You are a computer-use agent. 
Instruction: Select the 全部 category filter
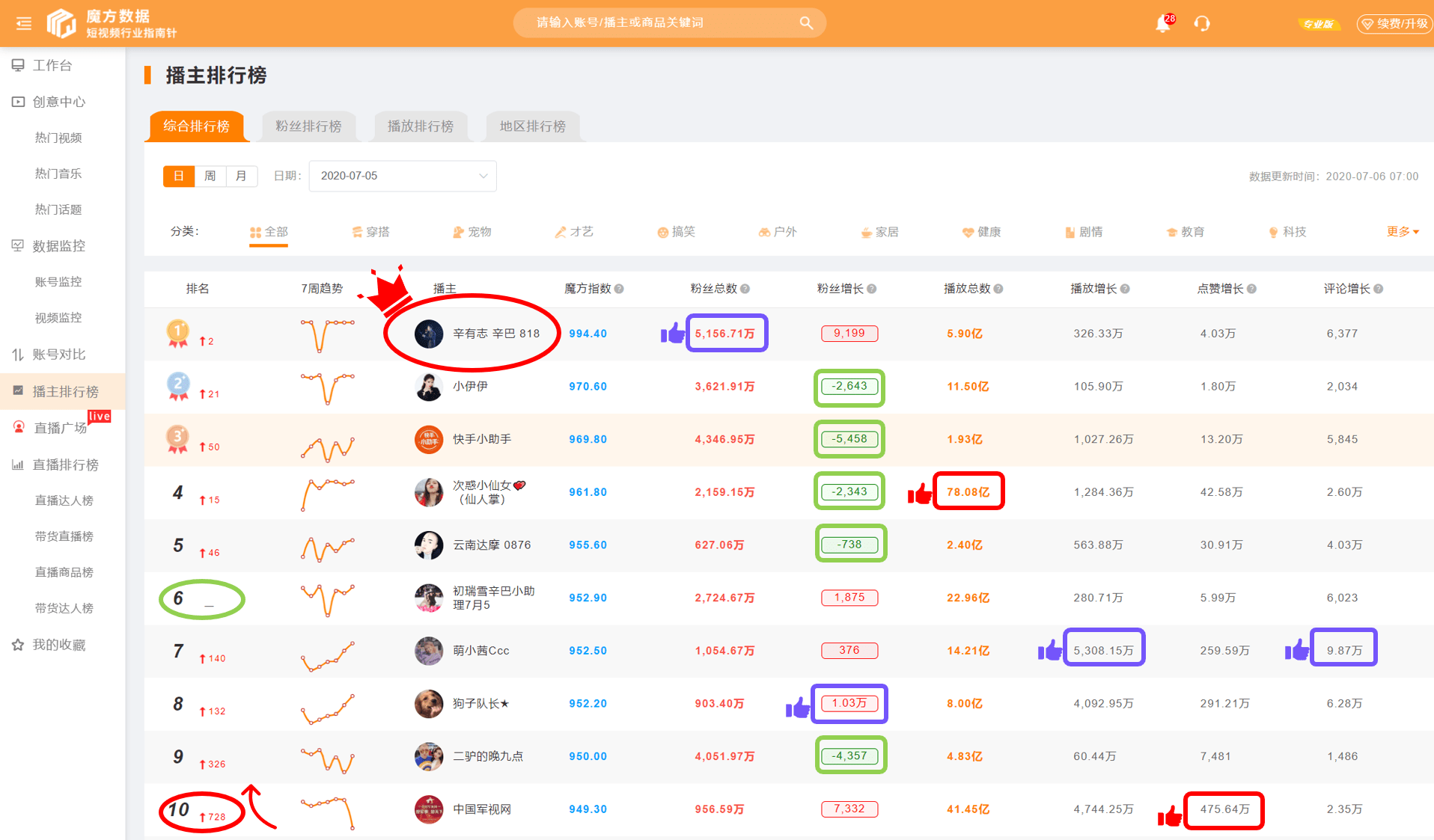[269, 232]
